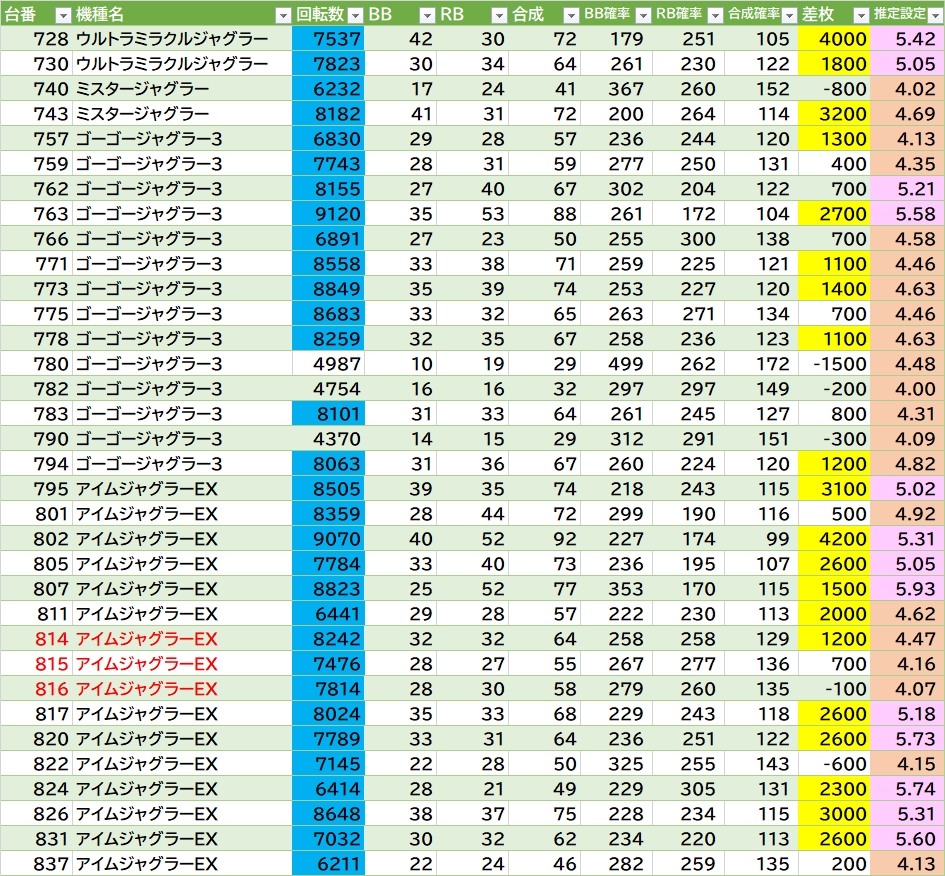Screen dimensions: 945x876
Task: Select the 差枚 cell showing -1500
Action: tap(834, 364)
